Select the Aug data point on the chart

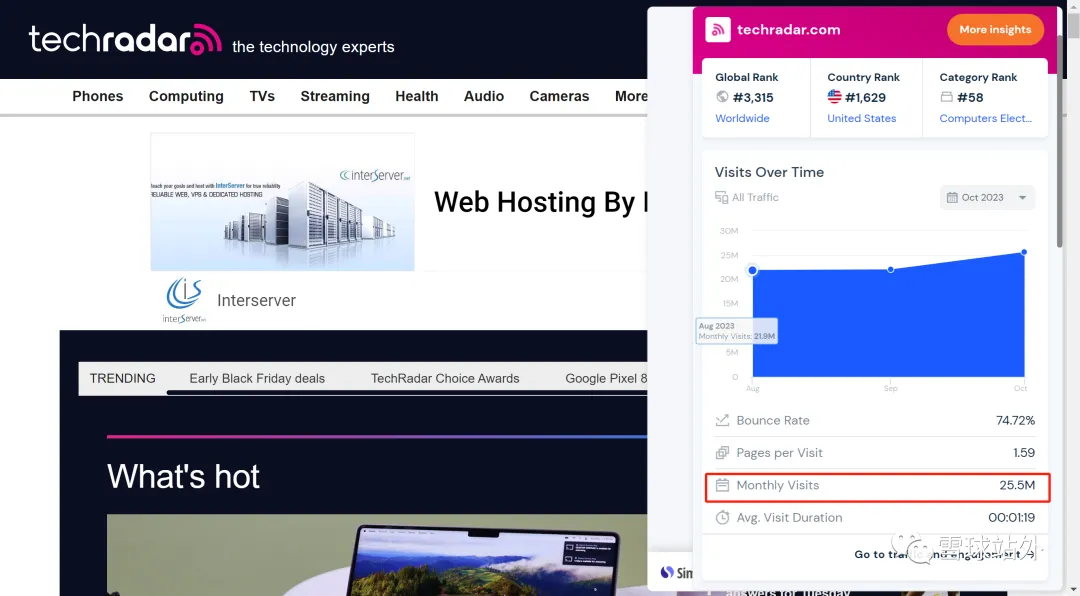[x=753, y=270]
